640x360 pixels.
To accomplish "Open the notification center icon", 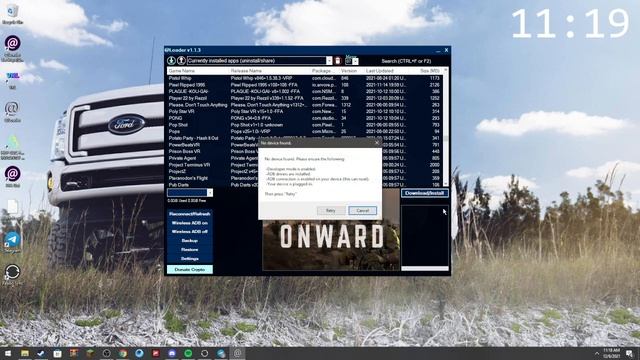I will 629,353.
